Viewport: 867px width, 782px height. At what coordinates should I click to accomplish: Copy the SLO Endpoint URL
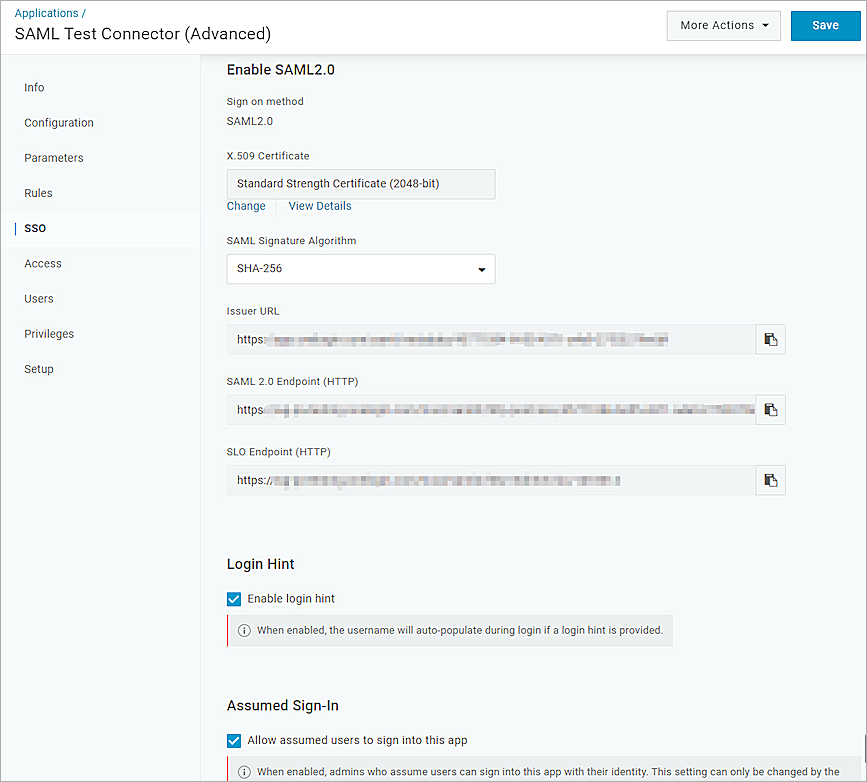pyautogui.click(x=770, y=480)
